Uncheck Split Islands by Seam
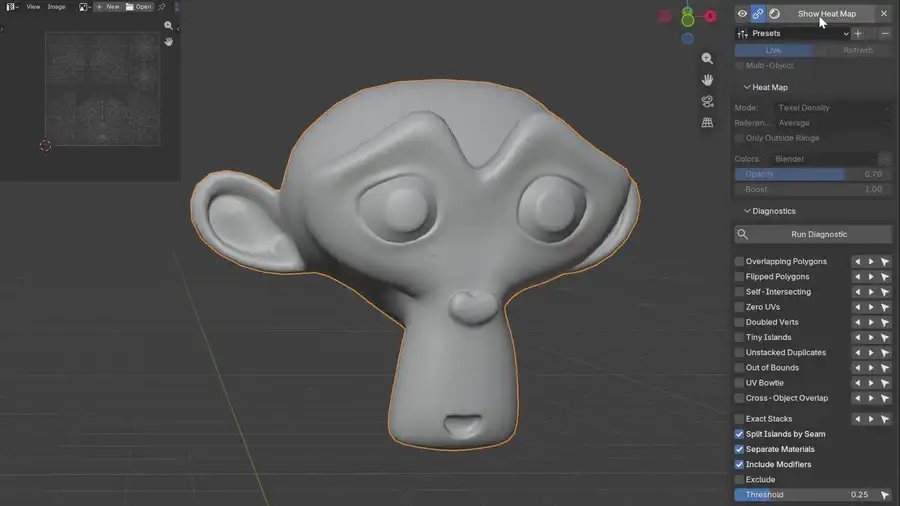Screen dimensions: 900x506 tap(739, 434)
